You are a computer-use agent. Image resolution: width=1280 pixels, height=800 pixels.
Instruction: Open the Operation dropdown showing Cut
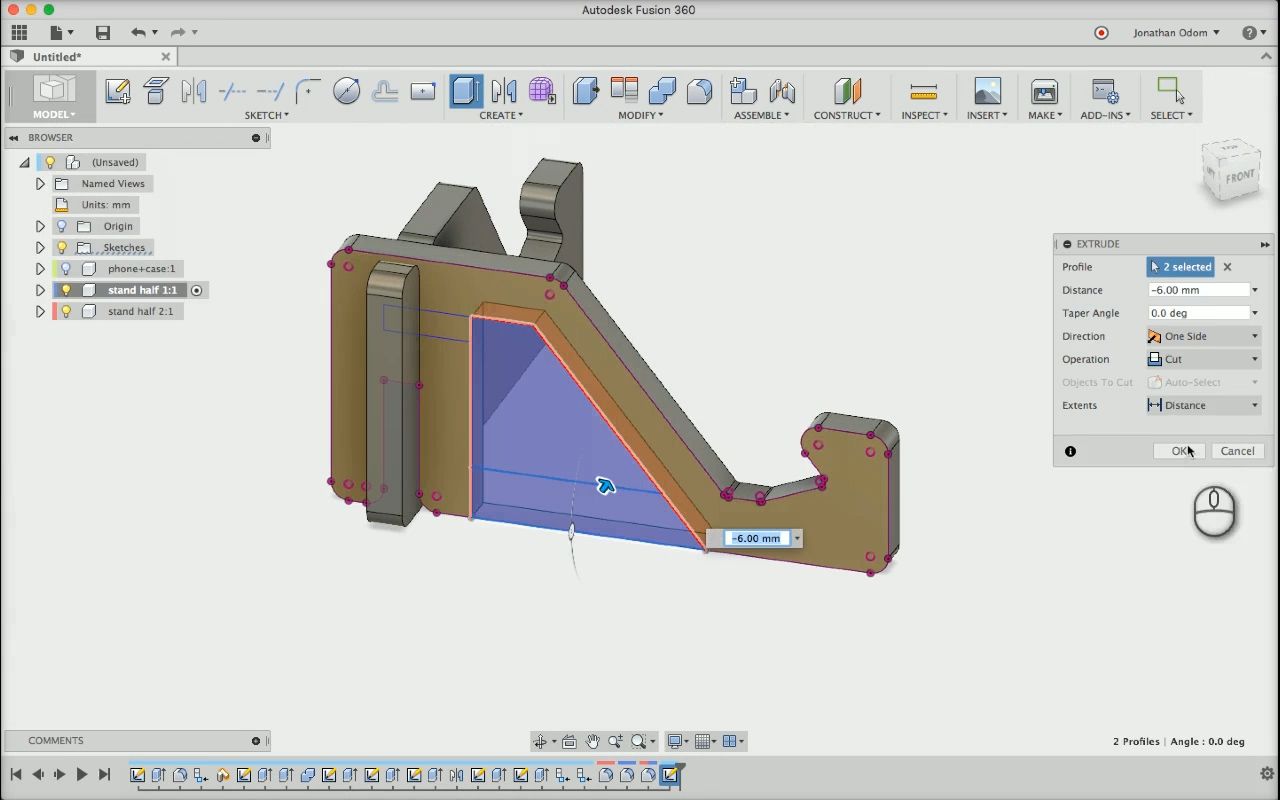[x=1204, y=359]
